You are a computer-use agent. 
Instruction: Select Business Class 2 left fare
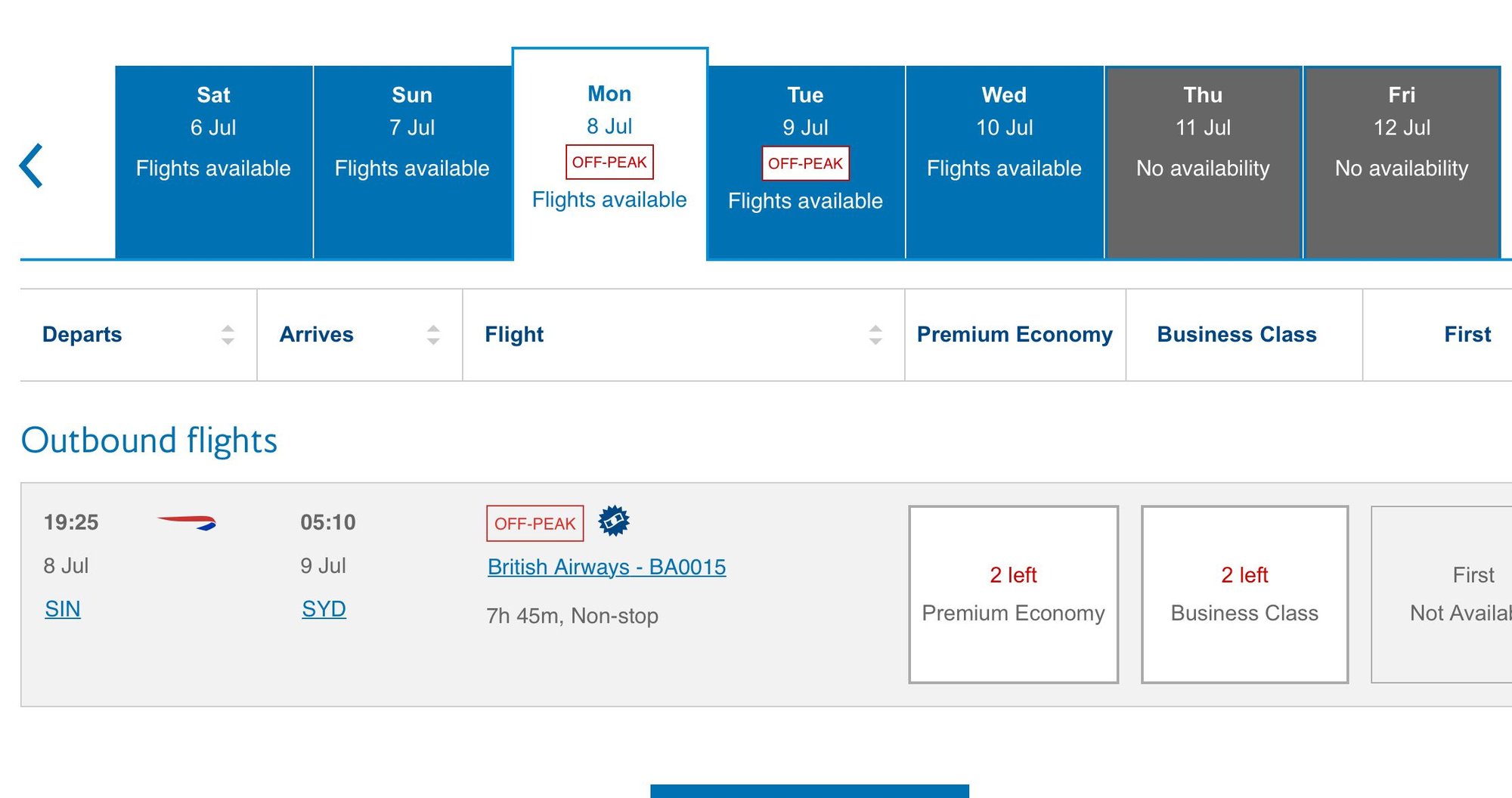click(x=1244, y=594)
